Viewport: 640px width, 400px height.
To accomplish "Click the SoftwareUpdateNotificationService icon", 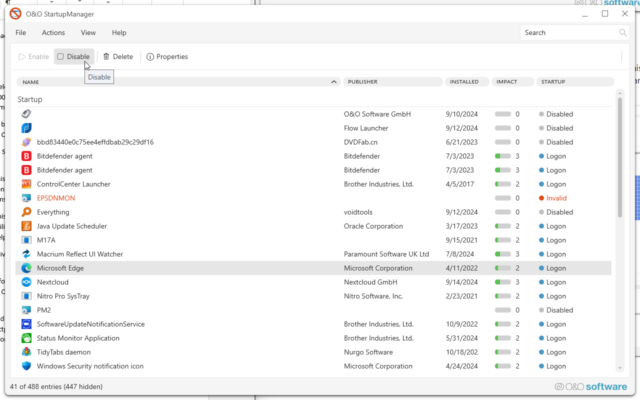I will pyautogui.click(x=27, y=324).
